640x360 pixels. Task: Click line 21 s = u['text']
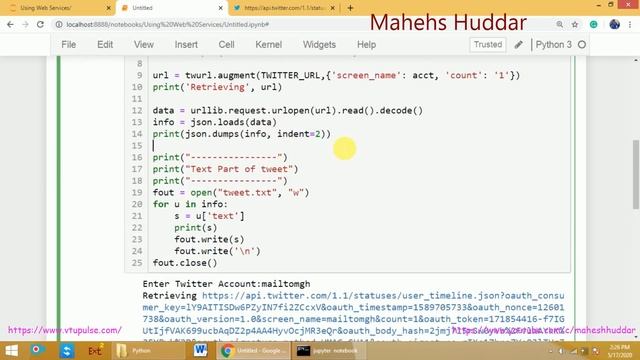(x=209, y=216)
